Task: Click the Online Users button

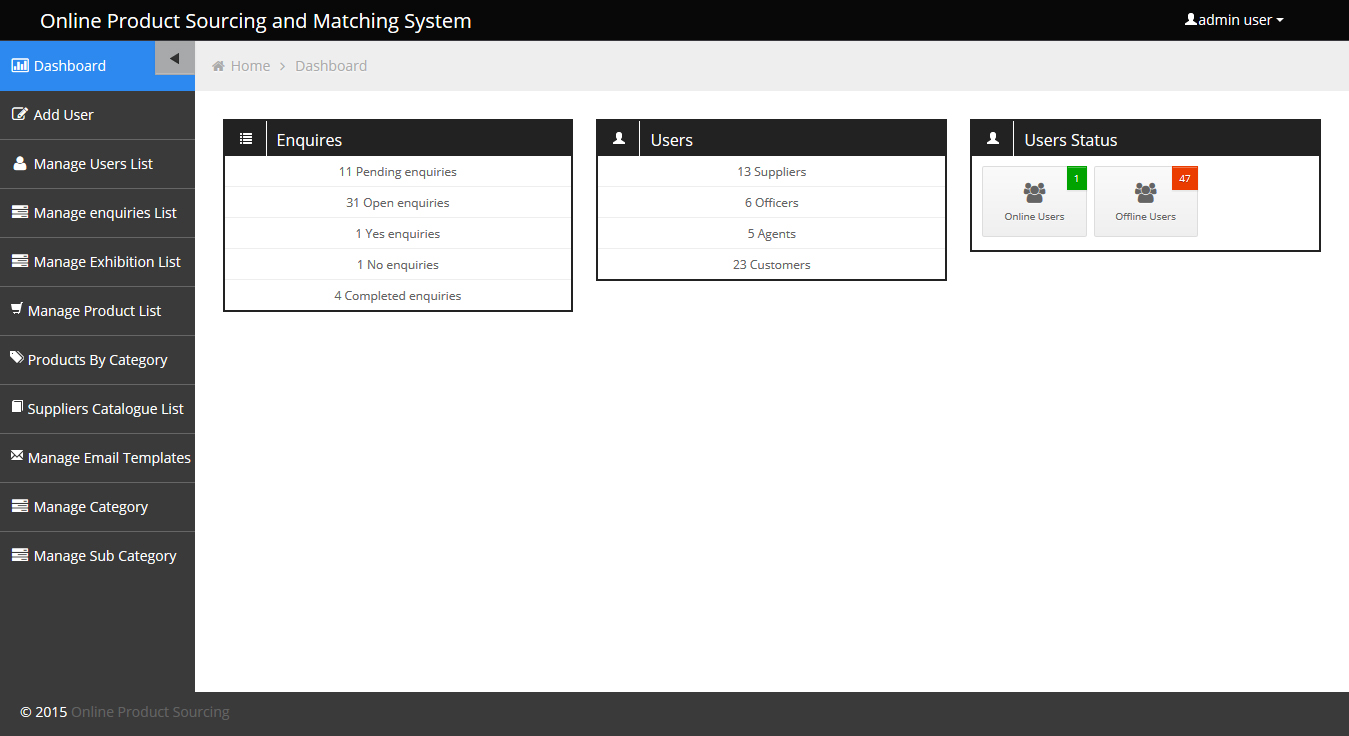Action: tap(1034, 201)
